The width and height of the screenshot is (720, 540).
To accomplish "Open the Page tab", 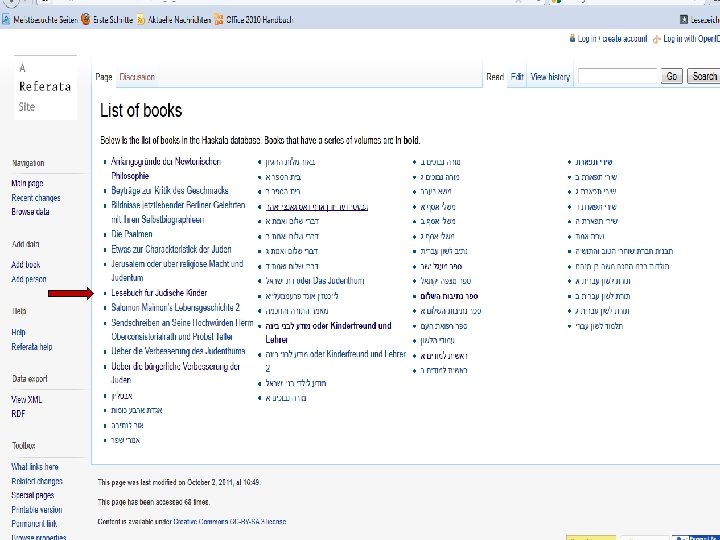I will (104, 77).
